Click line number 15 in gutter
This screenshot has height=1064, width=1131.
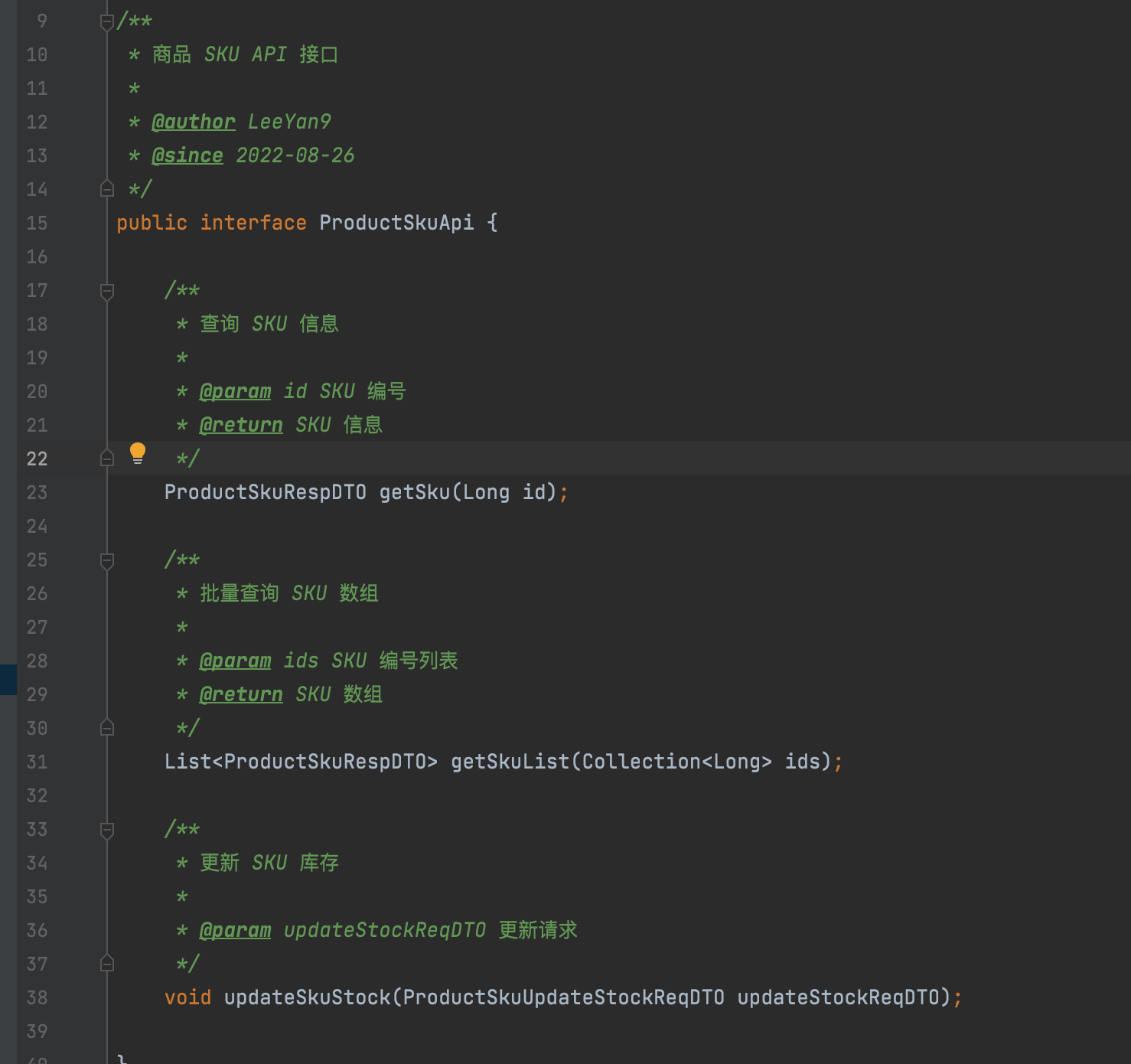37,223
